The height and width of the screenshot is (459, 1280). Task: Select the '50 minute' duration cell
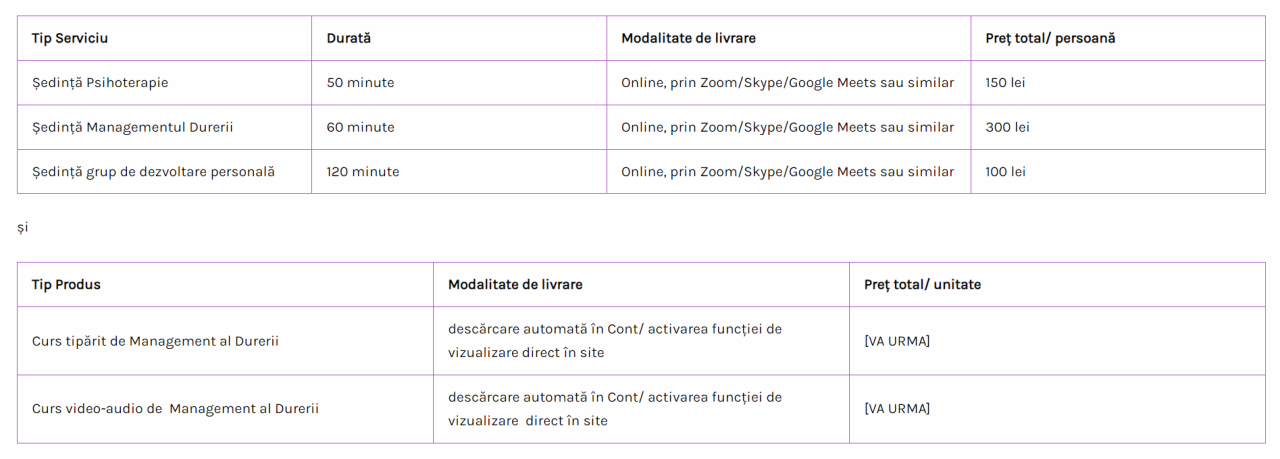pos(360,83)
